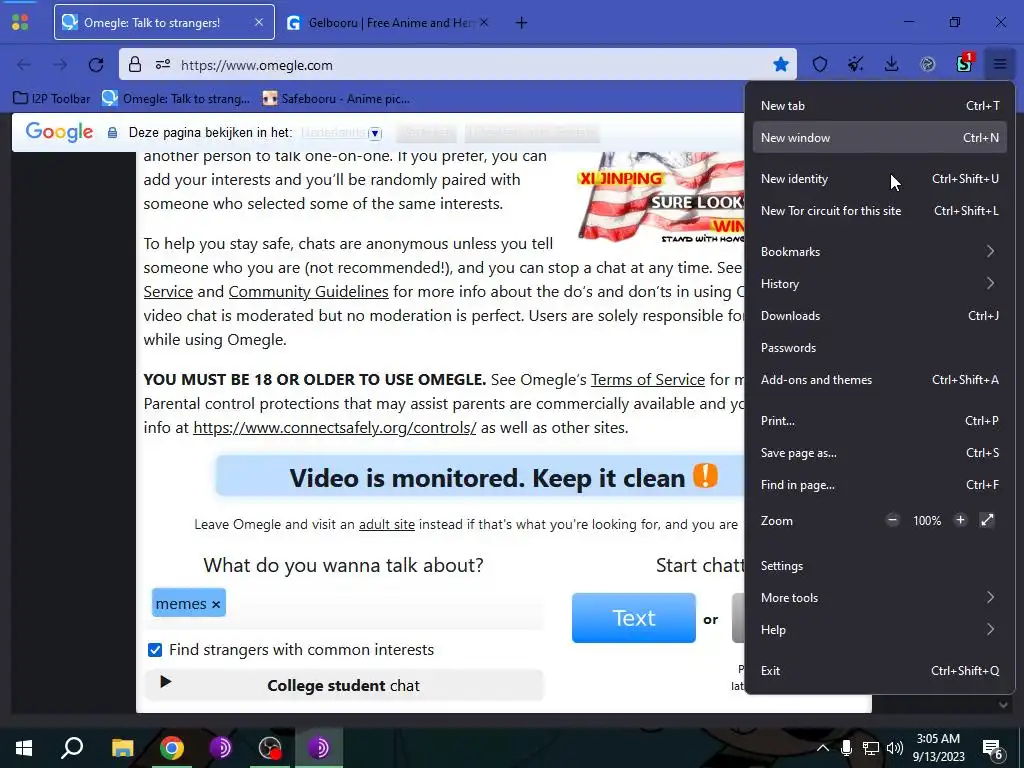Start a Text chat
1024x768 pixels.
[633, 618]
